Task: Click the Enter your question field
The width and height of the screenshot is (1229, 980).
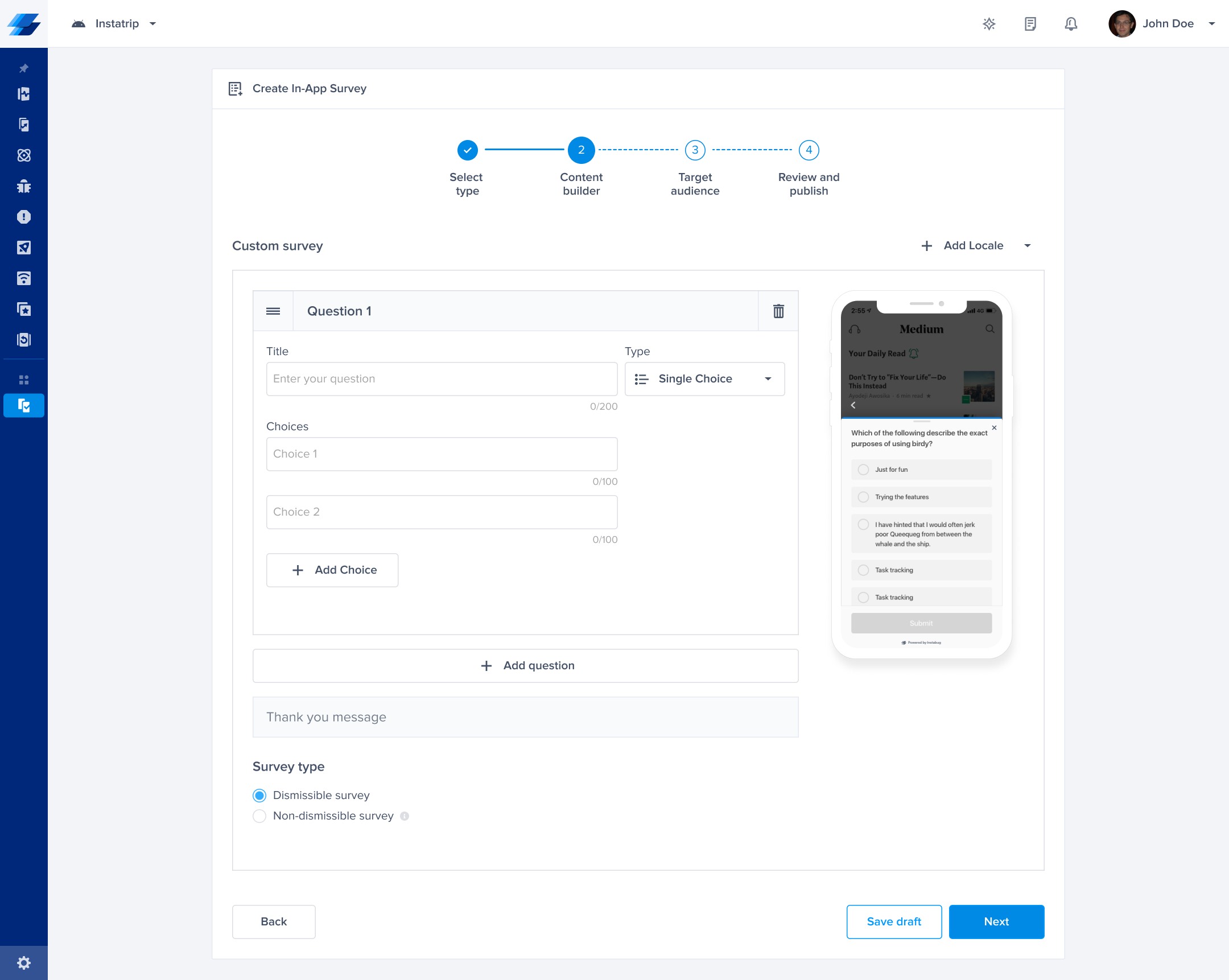Action: pos(441,378)
